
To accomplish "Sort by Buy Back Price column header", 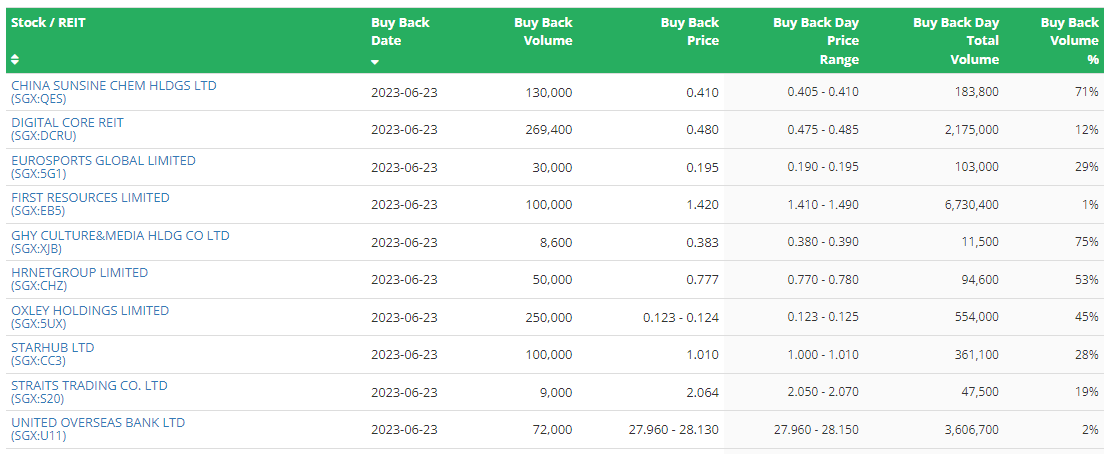I will [689, 31].
